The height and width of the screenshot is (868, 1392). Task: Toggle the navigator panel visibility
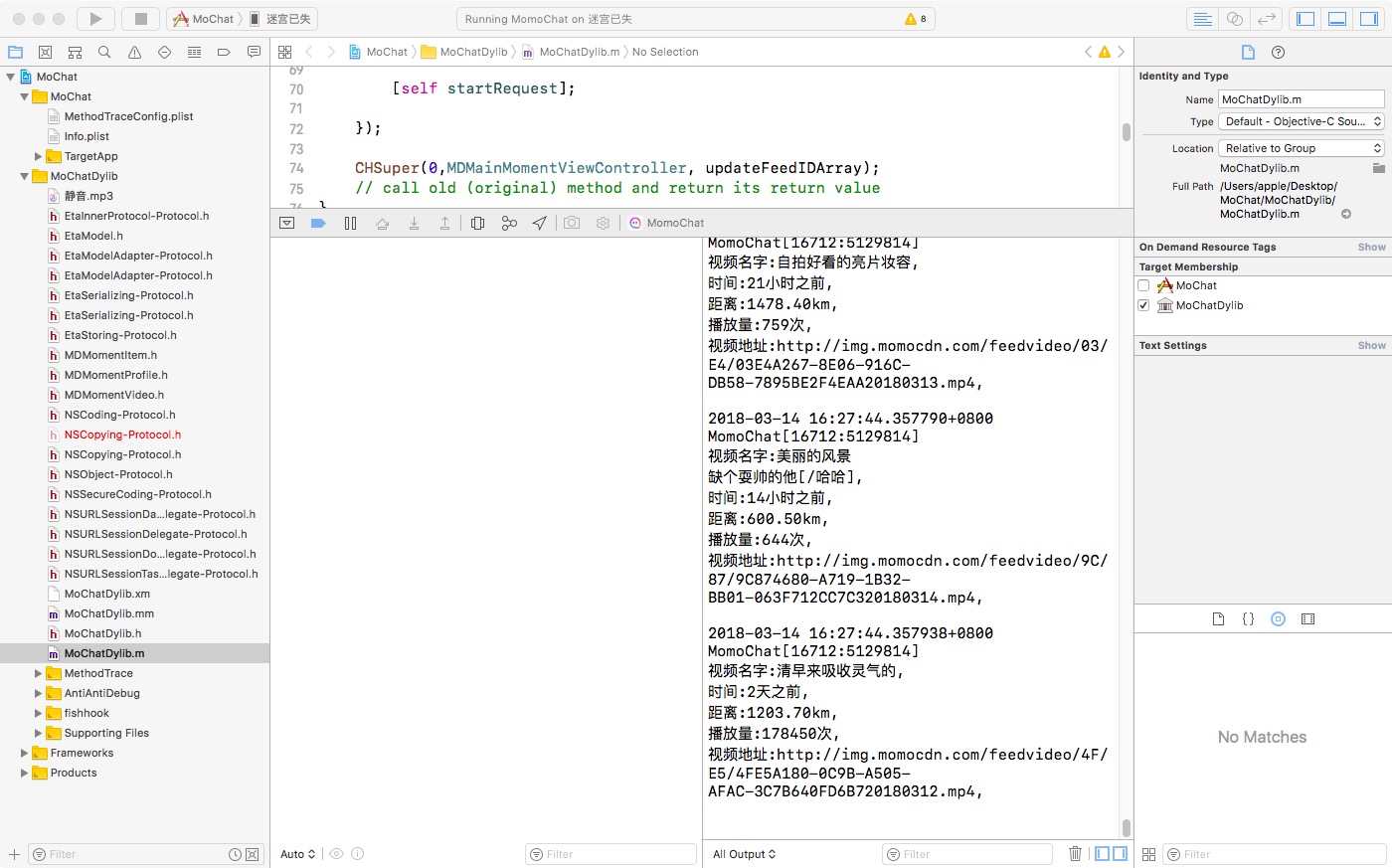coord(1305,19)
